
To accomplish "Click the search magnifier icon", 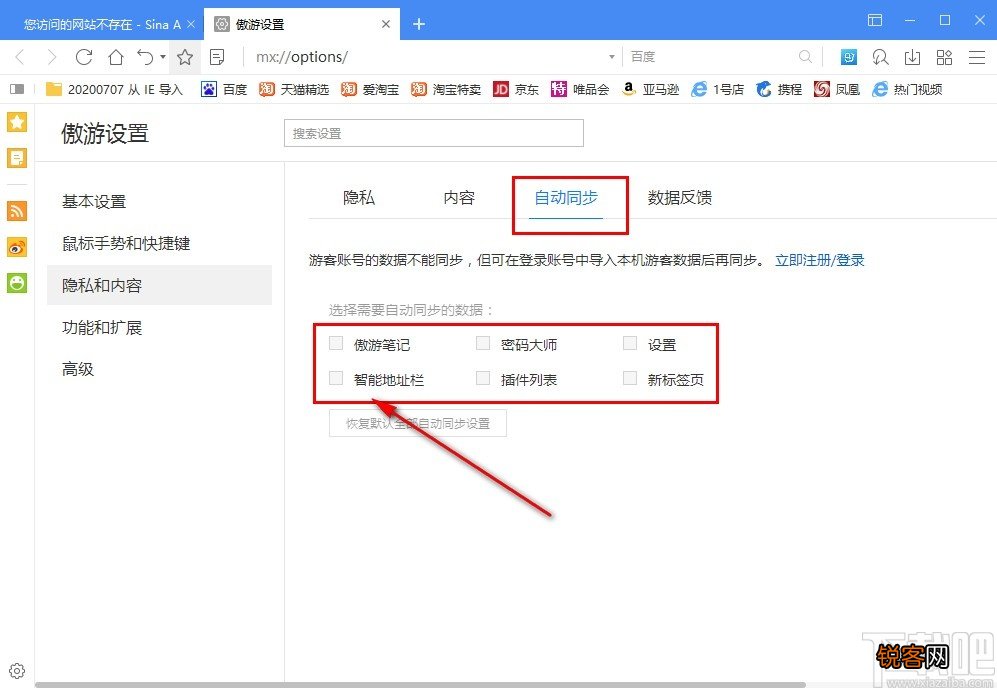I will pyautogui.click(x=805, y=57).
